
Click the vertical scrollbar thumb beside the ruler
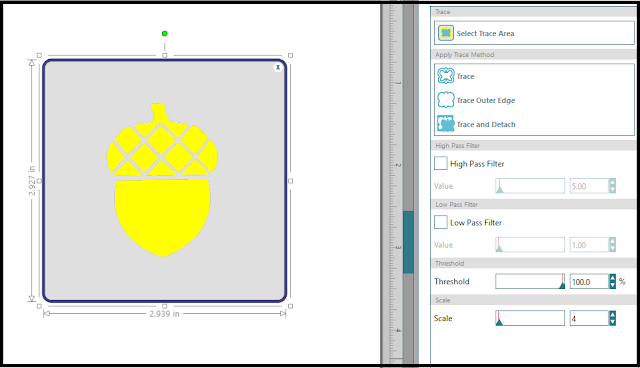pyautogui.click(x=408, y=242)
